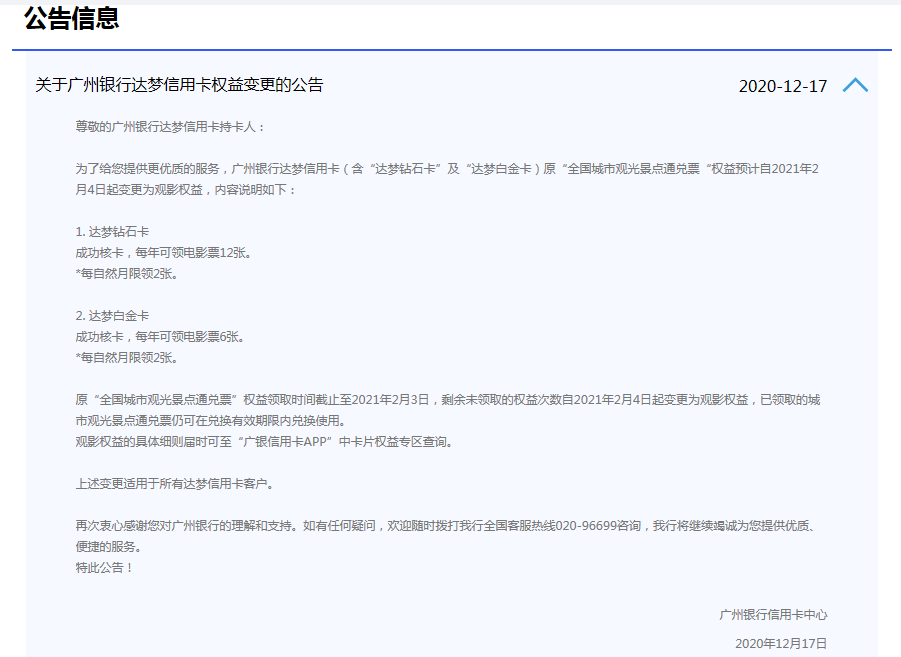Click the line mentioning 广银信用卡APP
Viewport: 901px width, 657px height.
click(265, 442)
